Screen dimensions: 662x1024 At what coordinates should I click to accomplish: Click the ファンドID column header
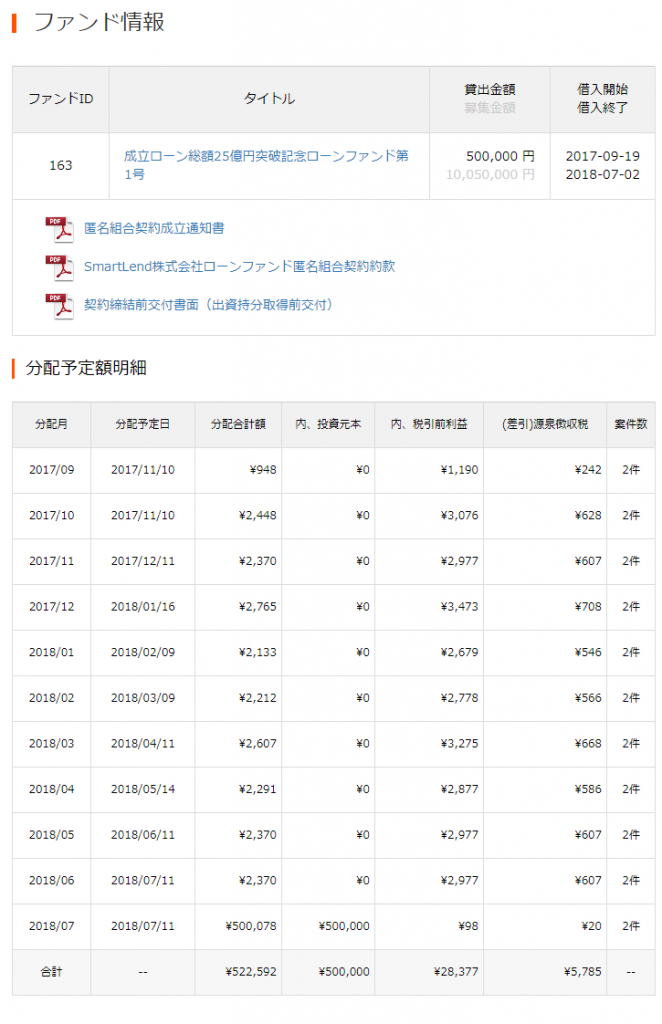pyautogui.click(x=60, y=99)
